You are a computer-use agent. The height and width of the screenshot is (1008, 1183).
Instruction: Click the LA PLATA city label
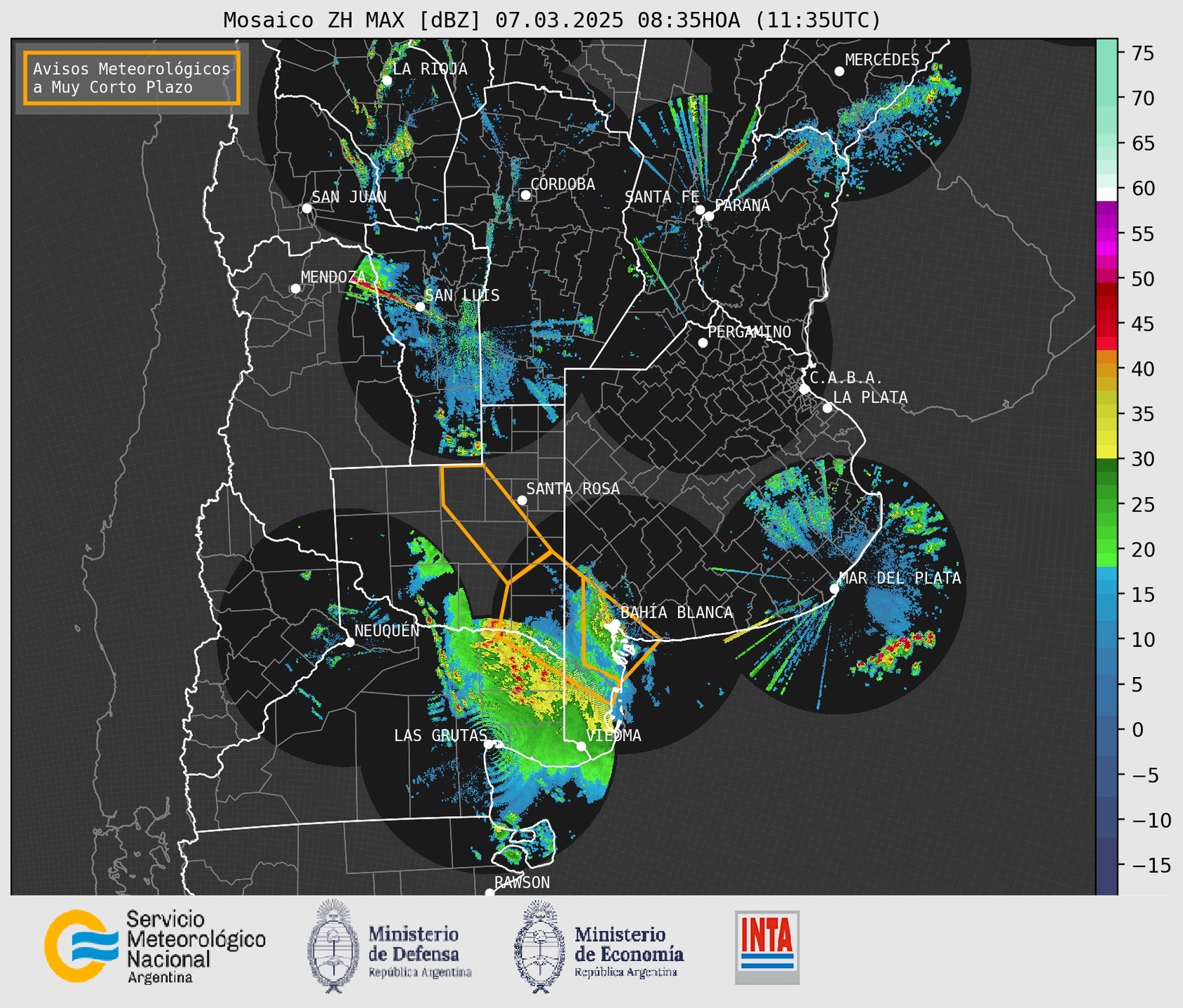[870, 397]
